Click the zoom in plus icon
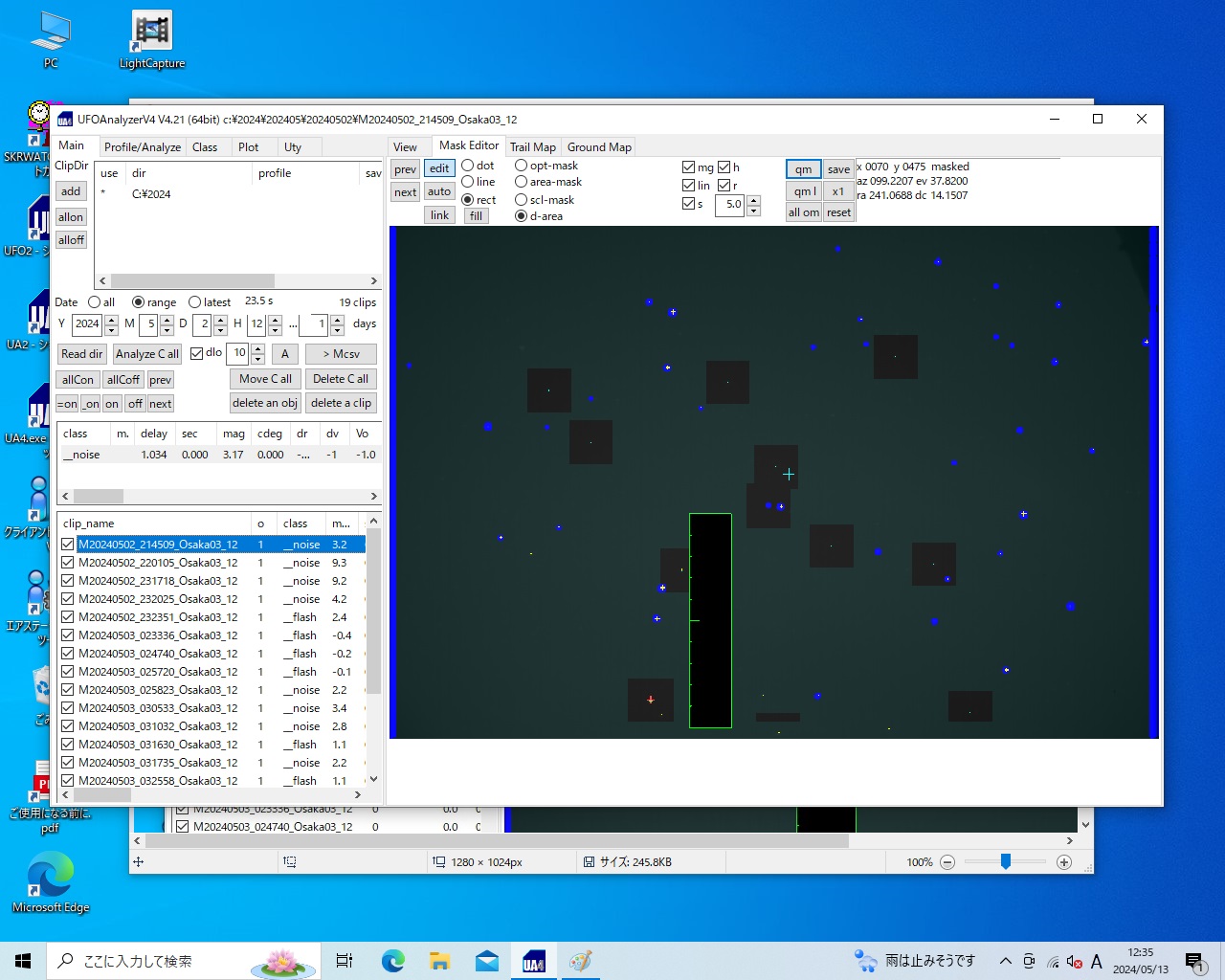The height and width of the screenshot is (980, 1225). pyautogui.click(x=1063, y=862)
